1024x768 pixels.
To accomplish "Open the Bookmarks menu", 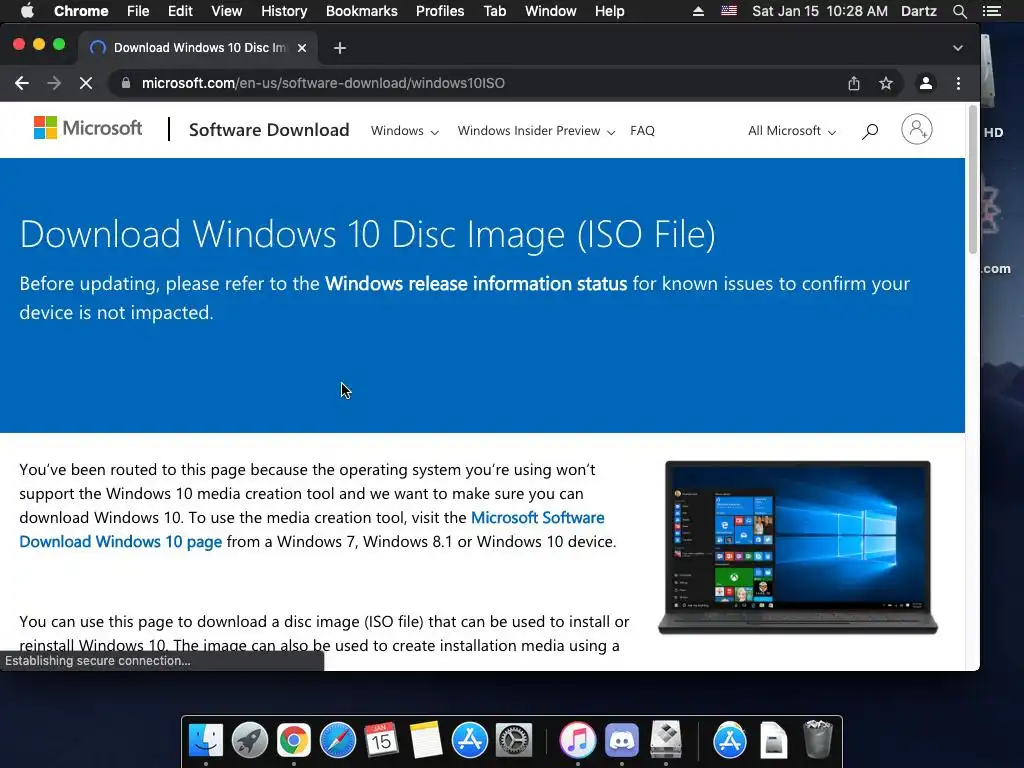I will point(362,11).
